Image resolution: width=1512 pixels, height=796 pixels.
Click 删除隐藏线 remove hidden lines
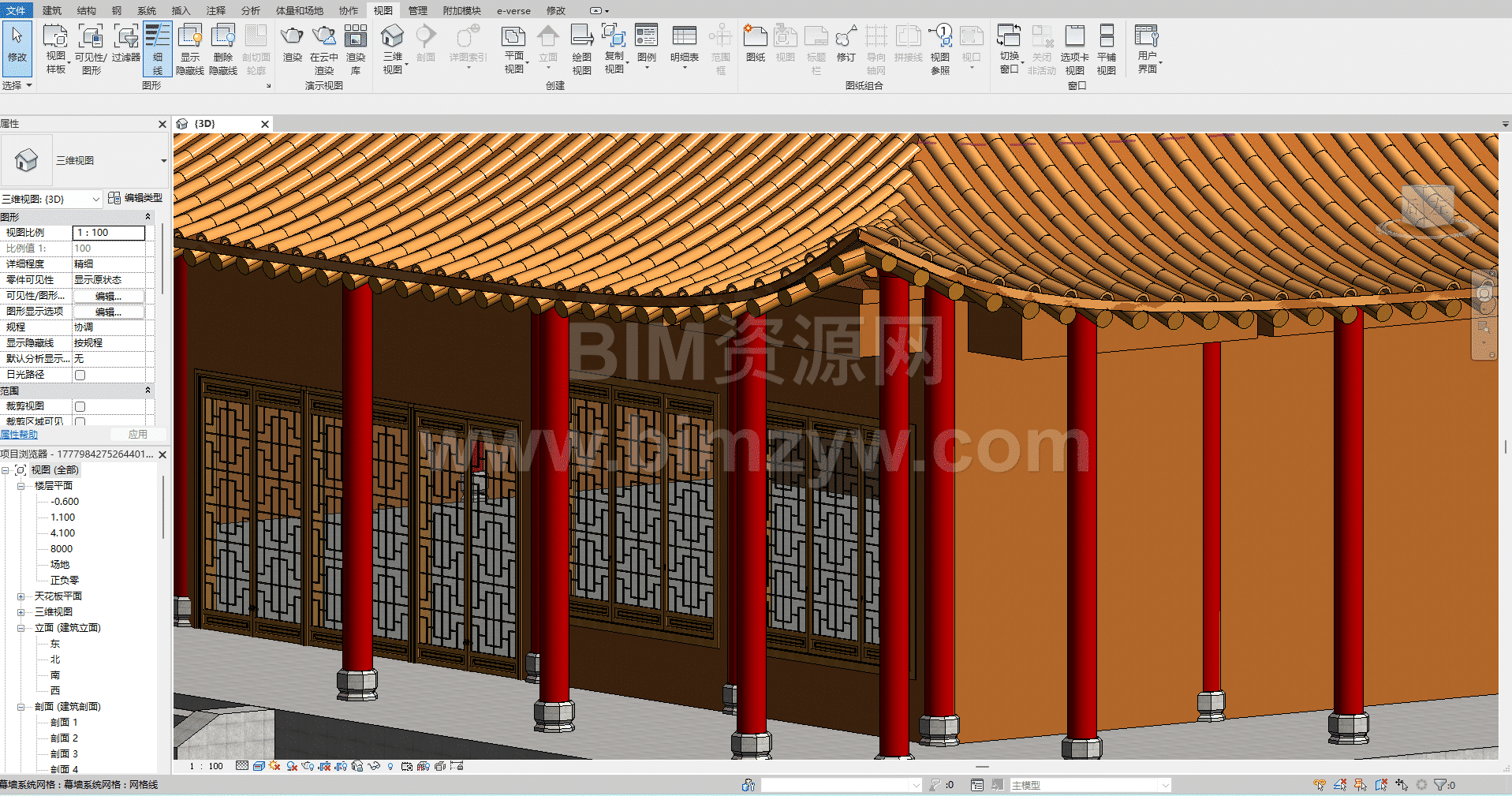223,49
